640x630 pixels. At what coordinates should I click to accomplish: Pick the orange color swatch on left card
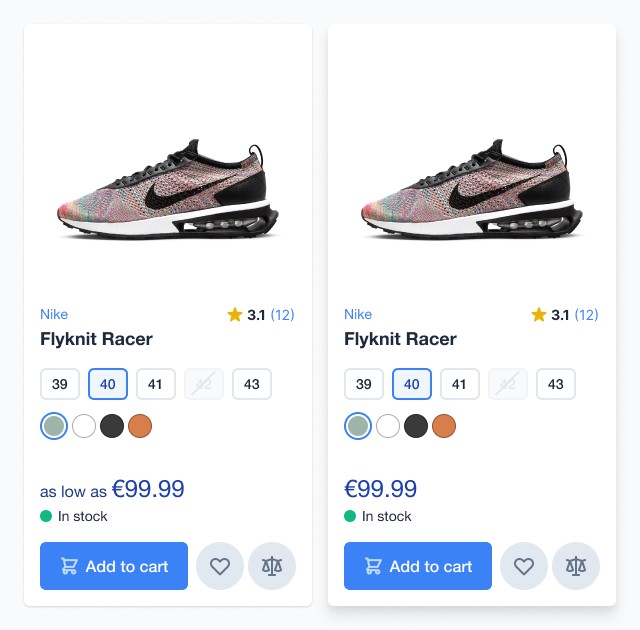140,426
